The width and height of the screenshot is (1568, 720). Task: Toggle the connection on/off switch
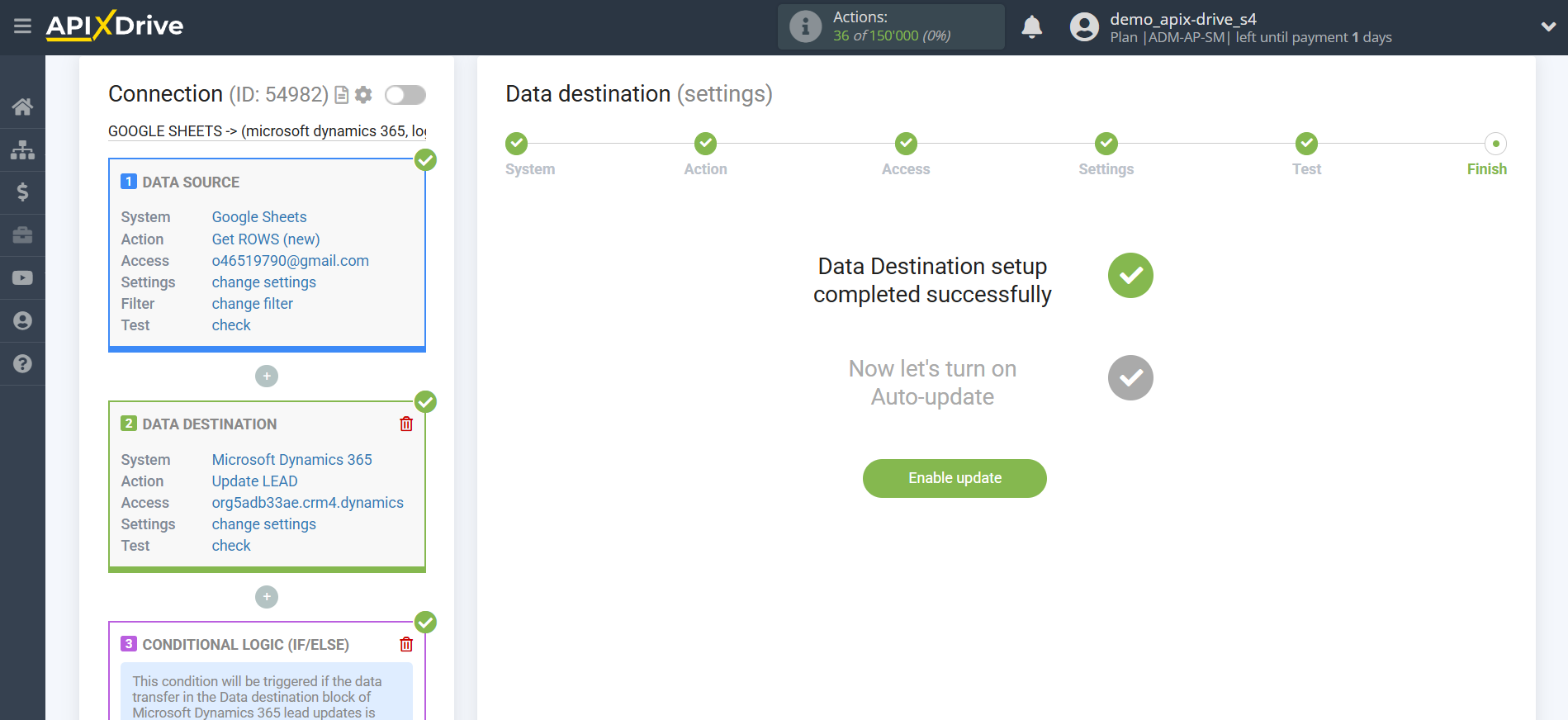tap(405, 95)
